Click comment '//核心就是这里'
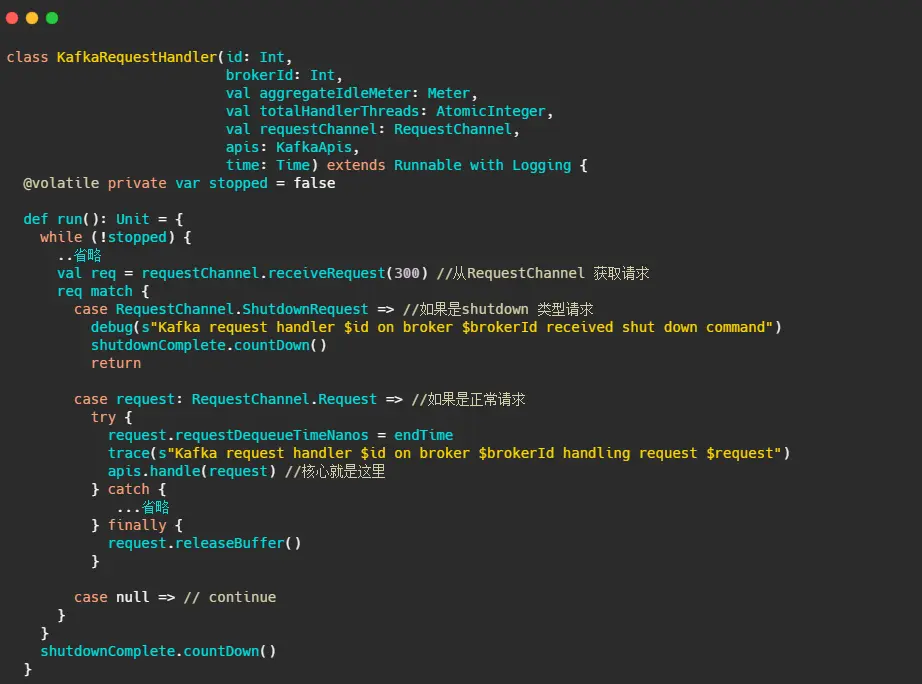Viewport: 922px width, 684px height. 335,471
